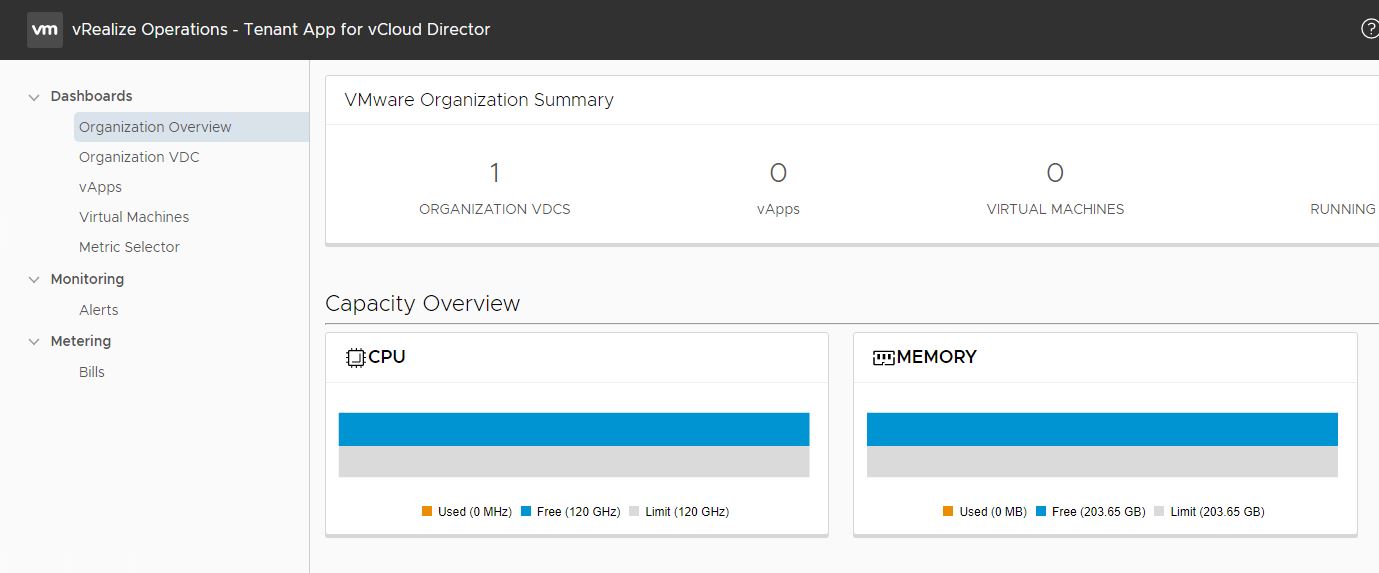Screen dimensions: 1379x573
Task: Collapse the Dashboards section chevron
Action: 34,97
